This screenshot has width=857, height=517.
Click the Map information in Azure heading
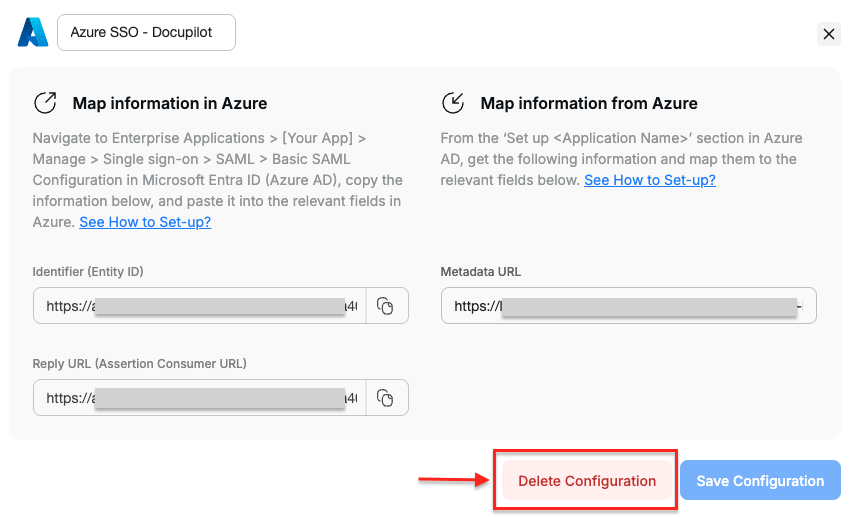(x=169, y=103)
